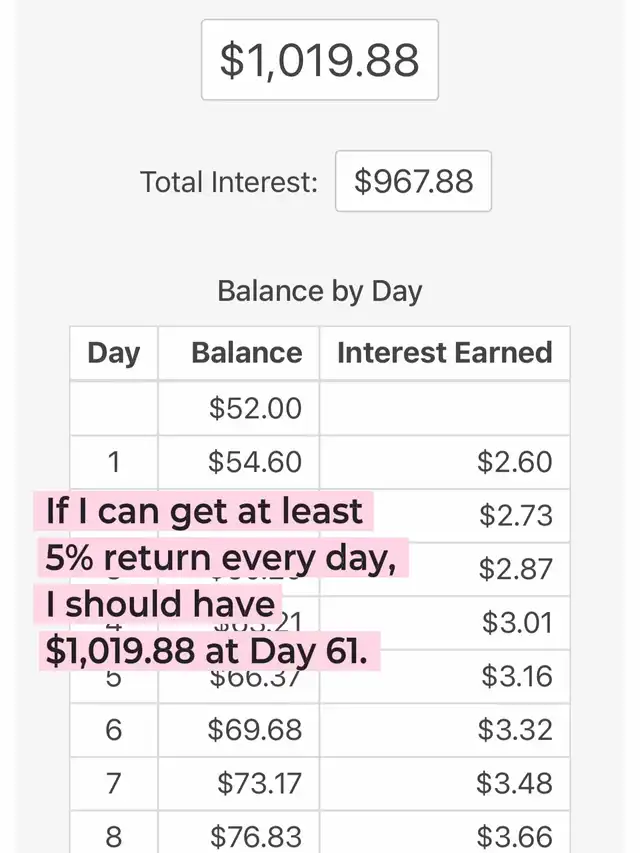Click the Balance by Day heading
The image size is (640, 853).
(320, 291)
